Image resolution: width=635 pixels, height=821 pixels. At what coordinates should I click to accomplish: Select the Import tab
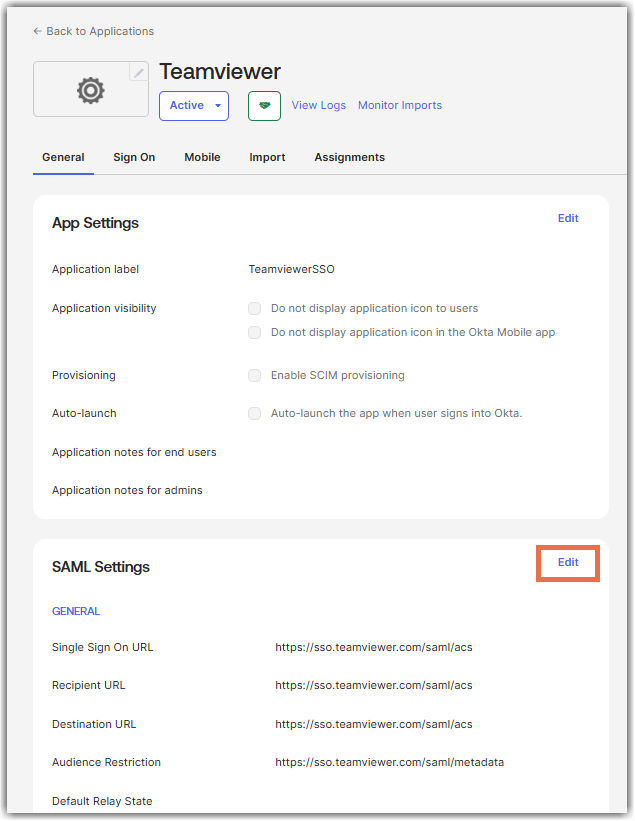coord(267,158)
